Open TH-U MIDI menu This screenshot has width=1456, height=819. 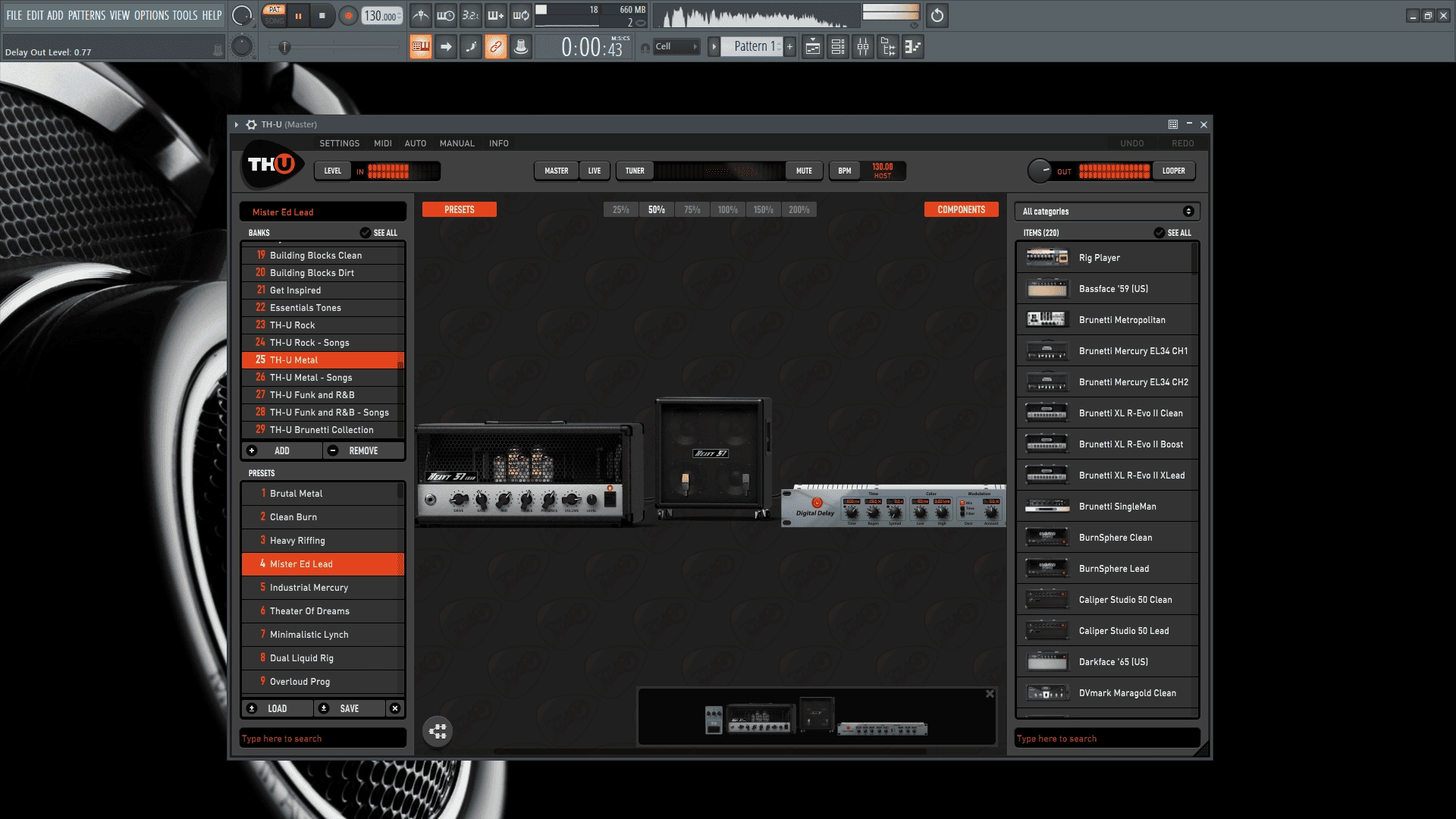[x=382, y=143]
